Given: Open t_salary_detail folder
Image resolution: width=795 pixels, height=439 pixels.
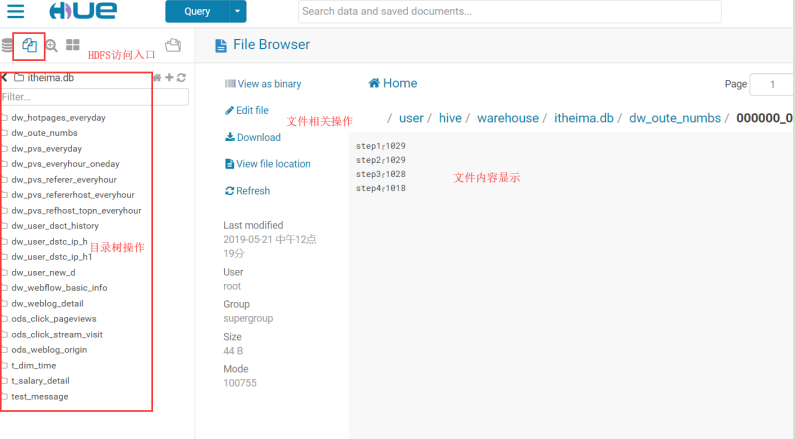Looking at the screenshot, I should 41,380.
